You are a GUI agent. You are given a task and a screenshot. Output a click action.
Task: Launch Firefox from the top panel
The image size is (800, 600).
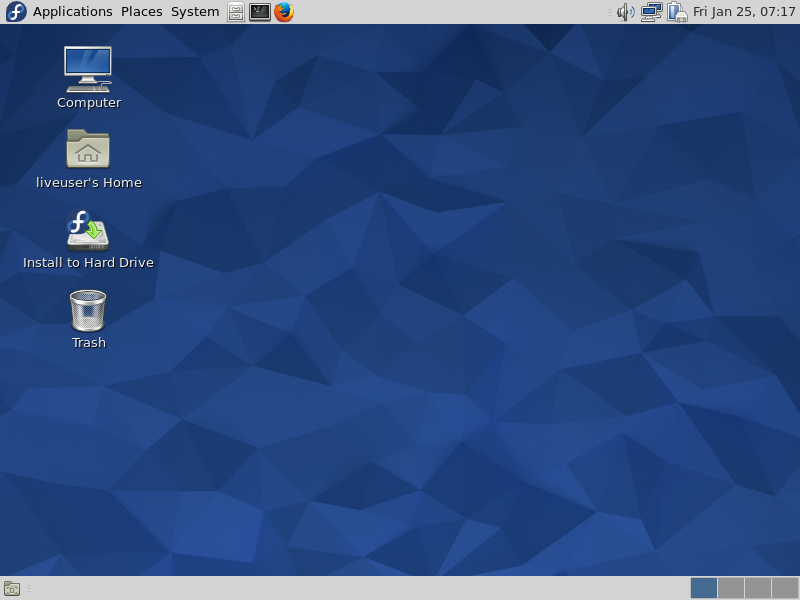[284, 12]
